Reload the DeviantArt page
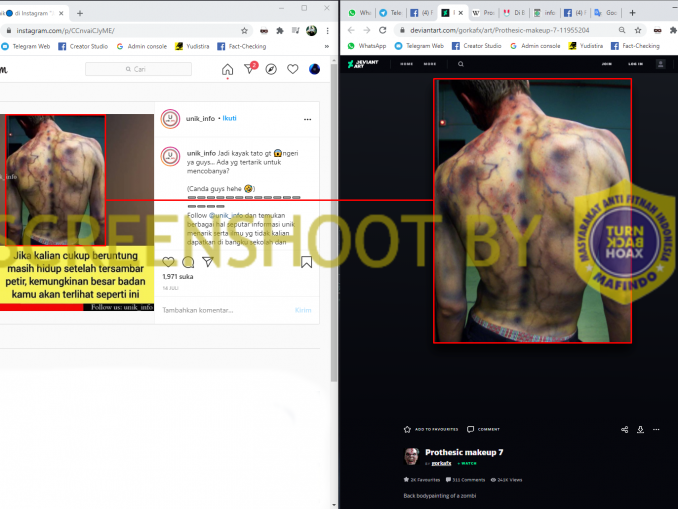The height and width of the screenshot is (509, 678). click(382, 30)
